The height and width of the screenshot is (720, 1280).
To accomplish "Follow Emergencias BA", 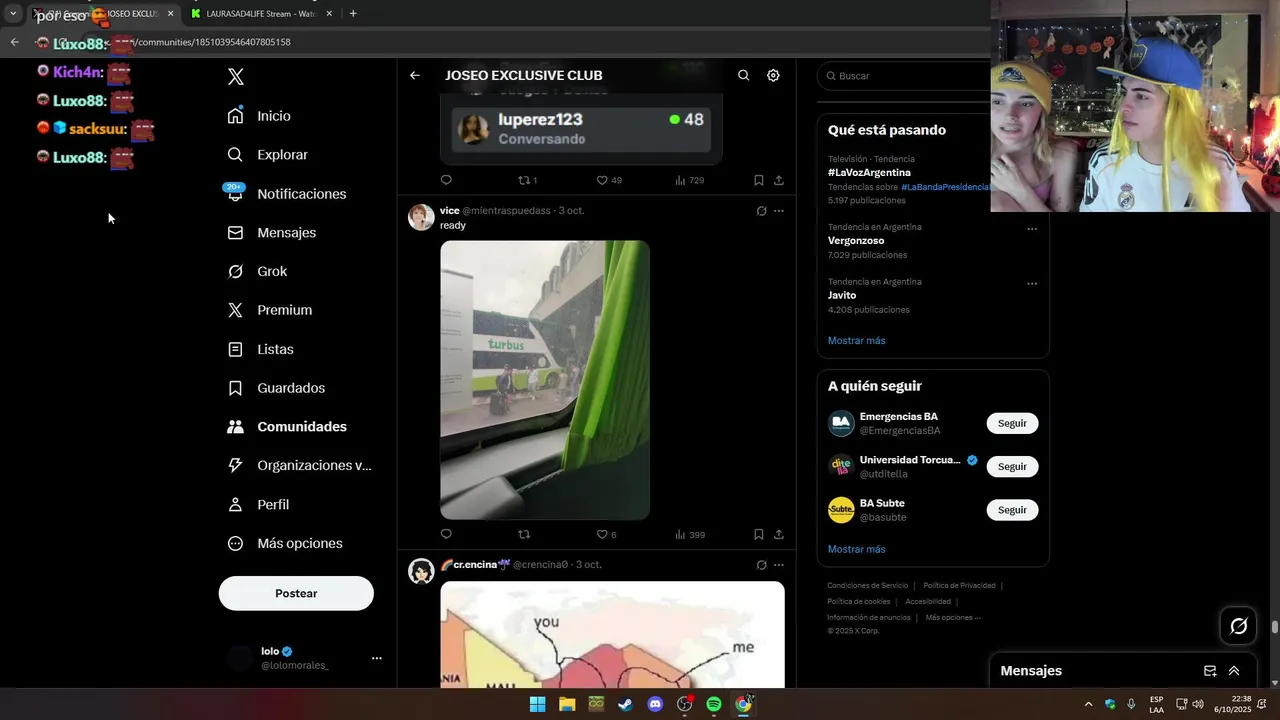I will point(1012,423).
